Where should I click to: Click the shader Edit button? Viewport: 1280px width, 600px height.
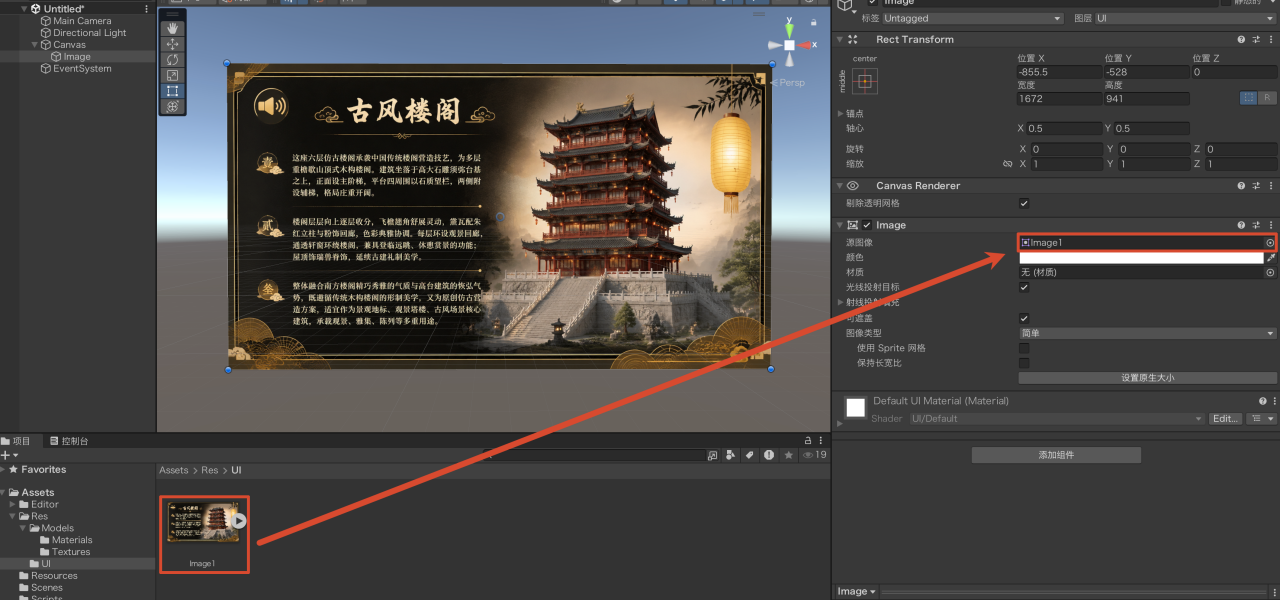(1225, 419)
